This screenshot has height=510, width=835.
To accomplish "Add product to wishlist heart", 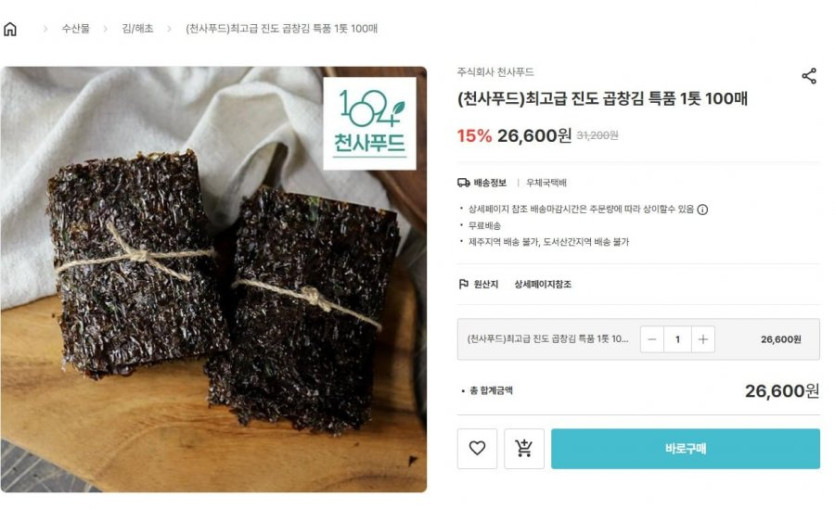I will click(x=477, y=448).
